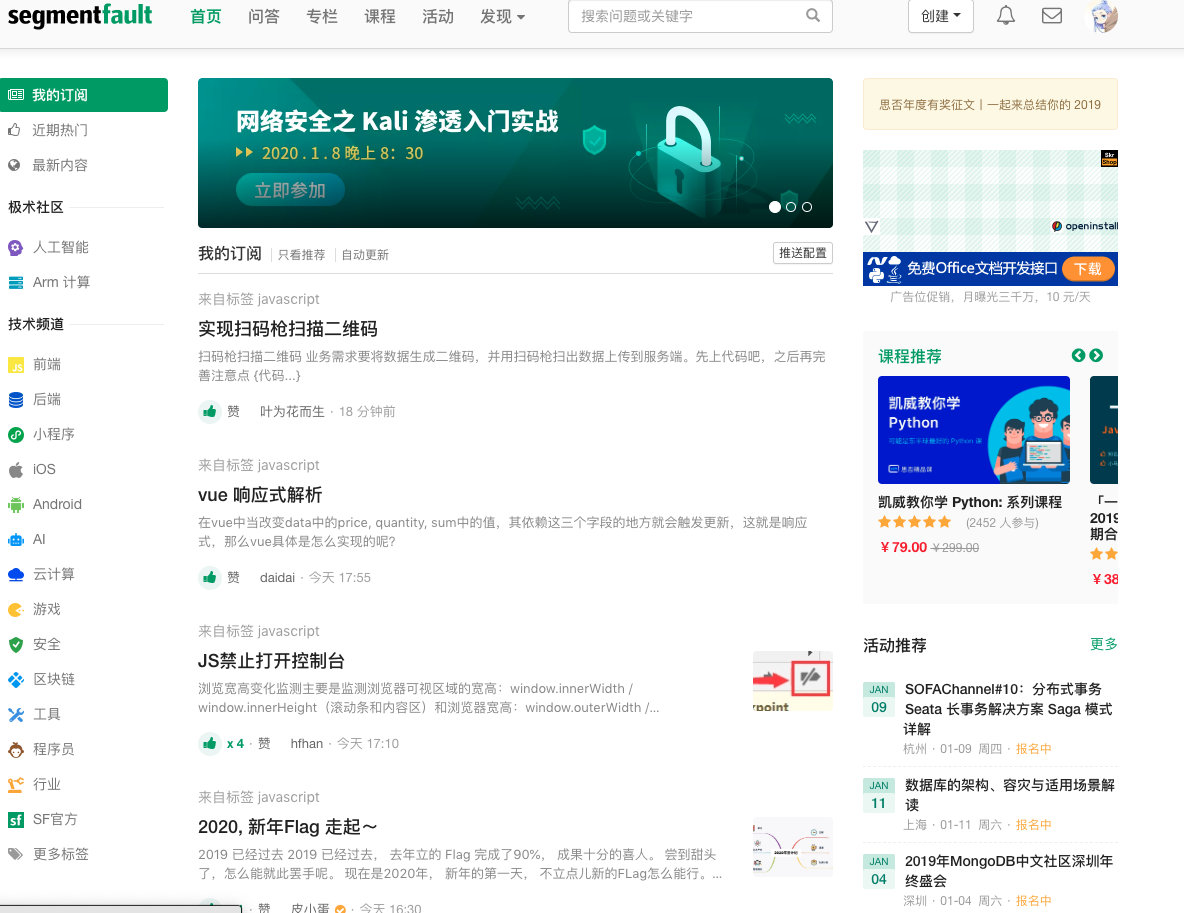The width and height of the screenshot is (1184, 913).
Task: Open article 2020, 新年Flag 走起～
Action: click(288, 827)
